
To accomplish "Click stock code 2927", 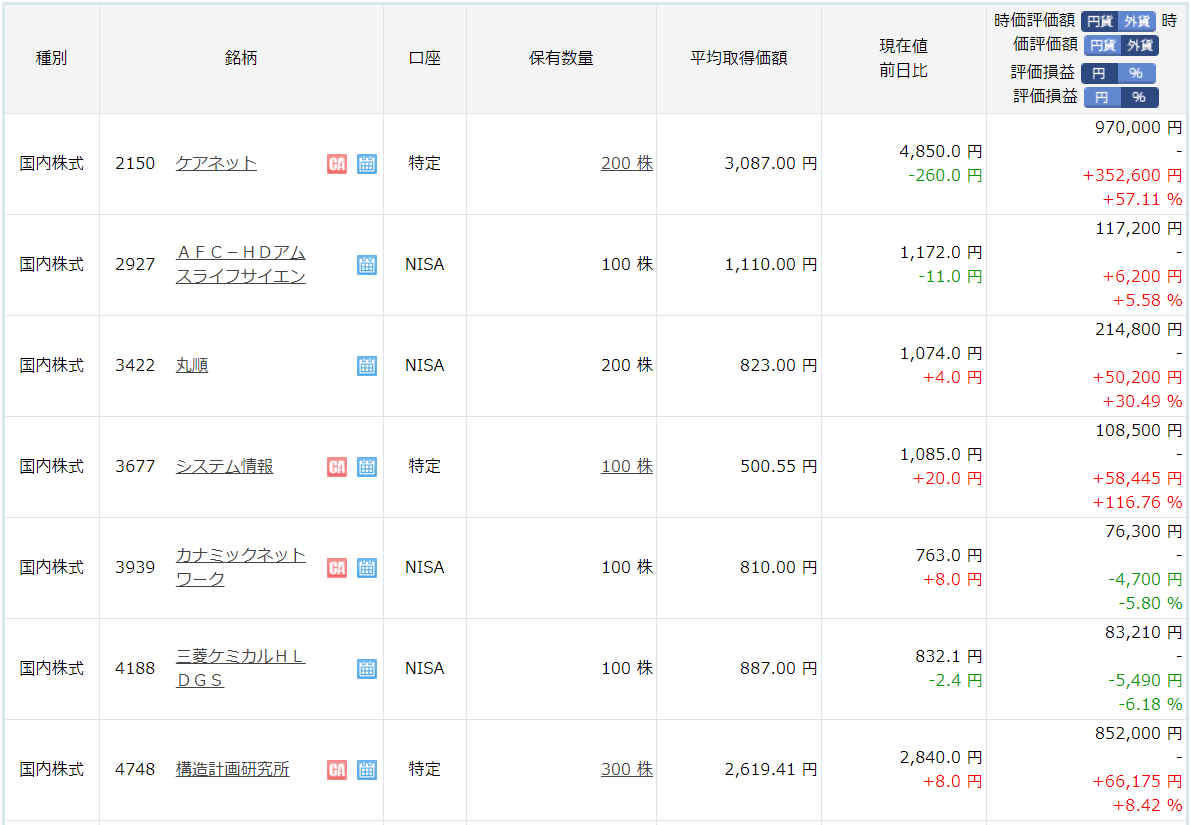I will click(x=134, y=264).
